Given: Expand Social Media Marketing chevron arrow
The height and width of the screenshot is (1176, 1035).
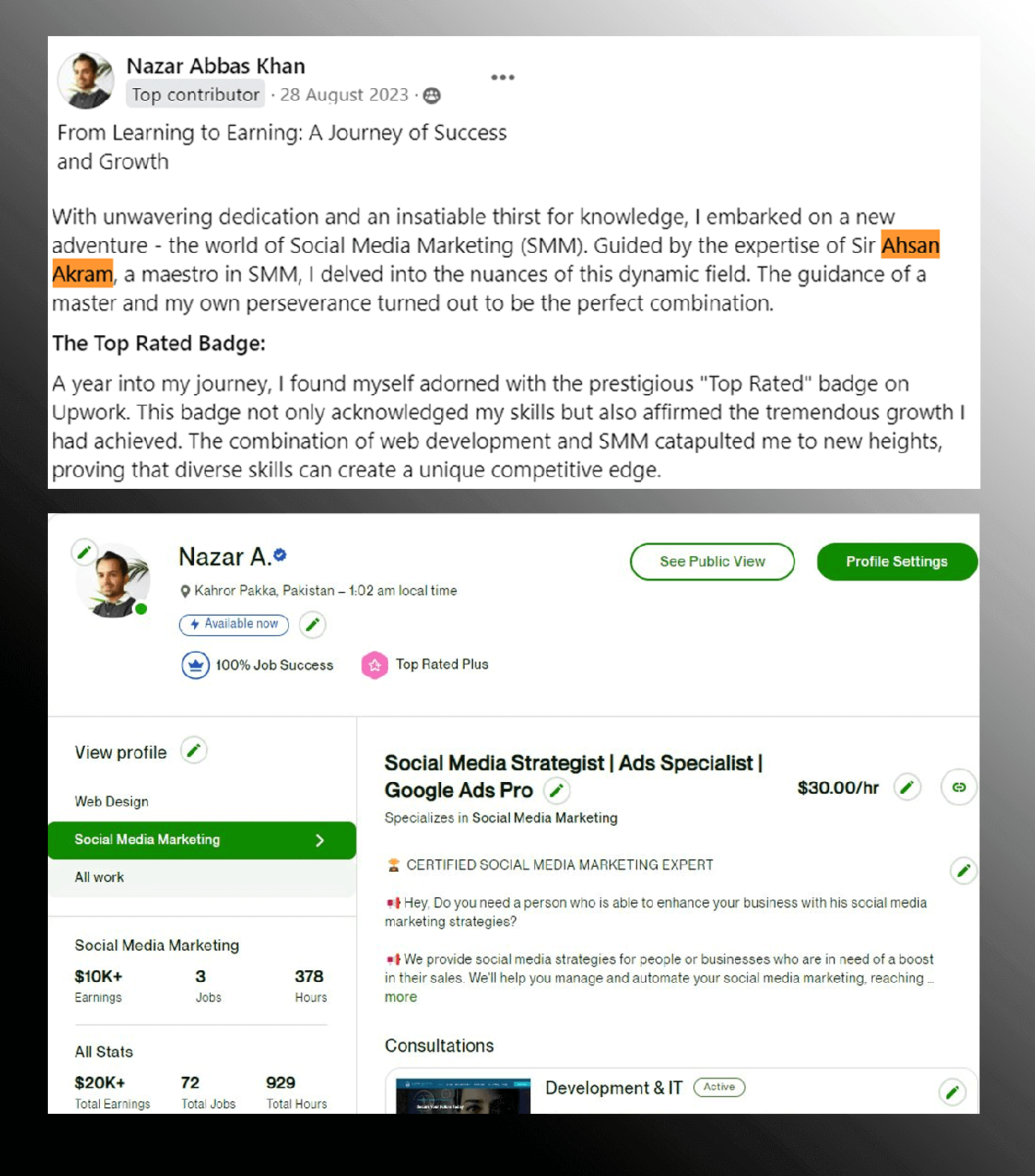Looking at the screenshot, I should 319,840.
